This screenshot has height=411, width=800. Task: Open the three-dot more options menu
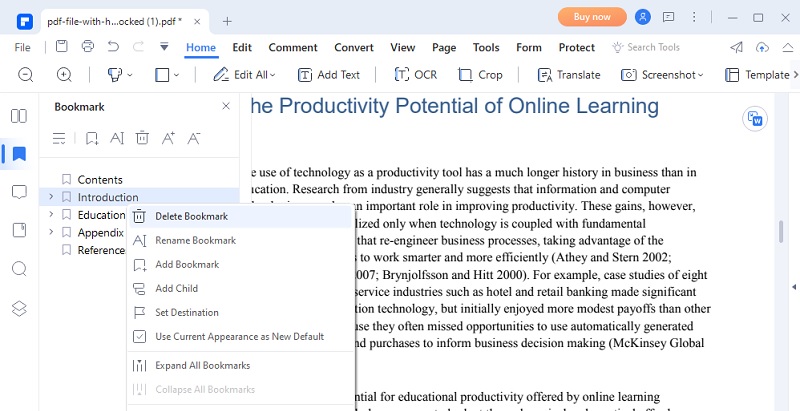pyautogui.click(x=694, y=17)
